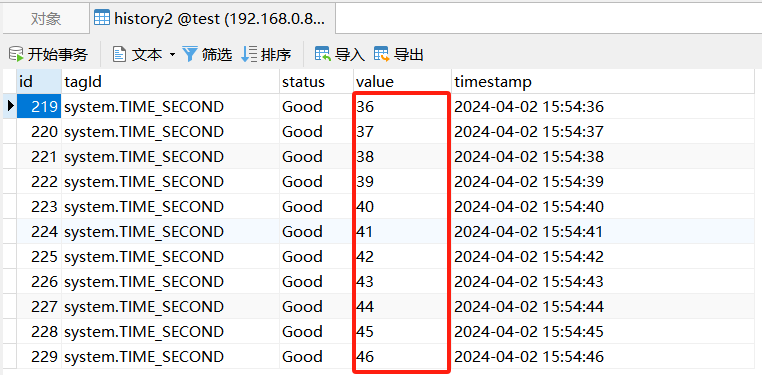This screenshot has width=762, height=375.
Task: Click the tagId column header
Action: 171,82
